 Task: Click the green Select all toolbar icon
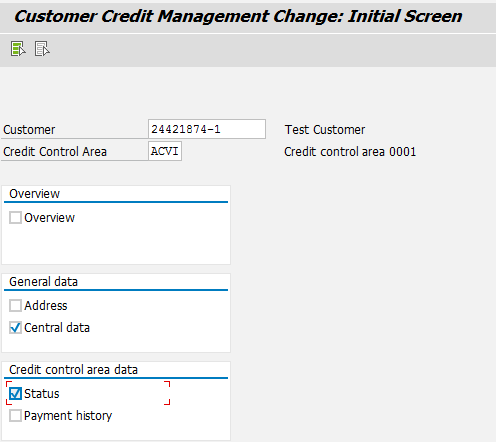coord(18,49)
